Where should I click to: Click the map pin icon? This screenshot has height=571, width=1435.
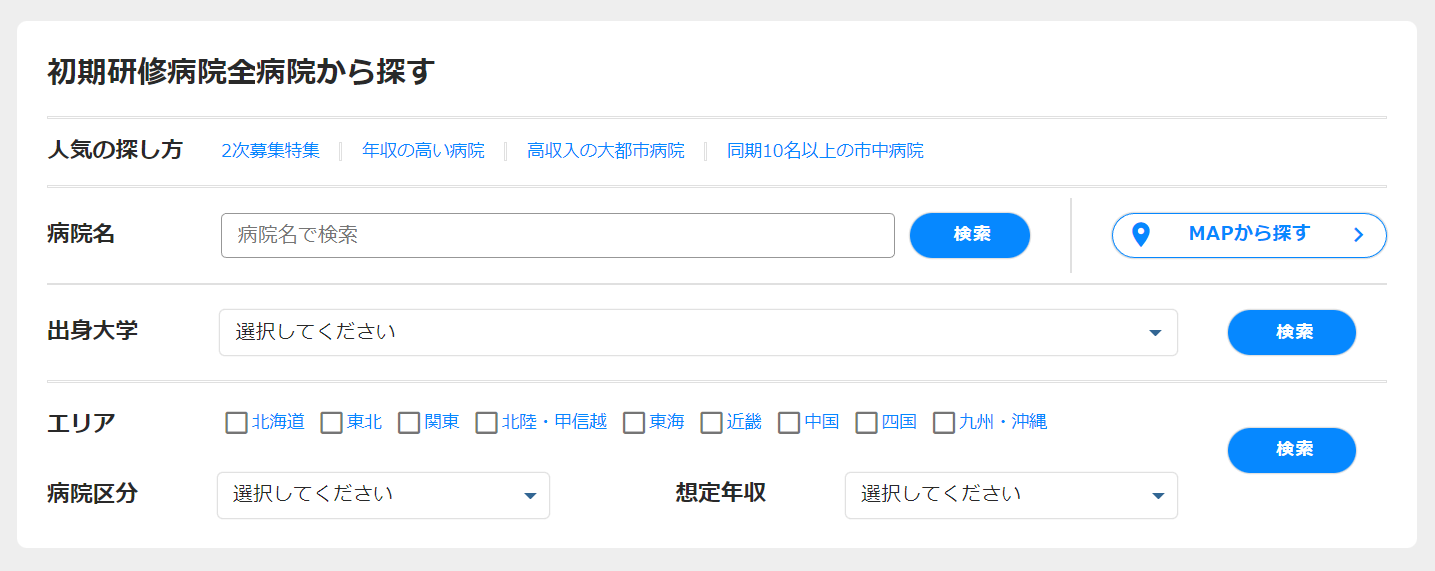click(x=1141, y=235)
